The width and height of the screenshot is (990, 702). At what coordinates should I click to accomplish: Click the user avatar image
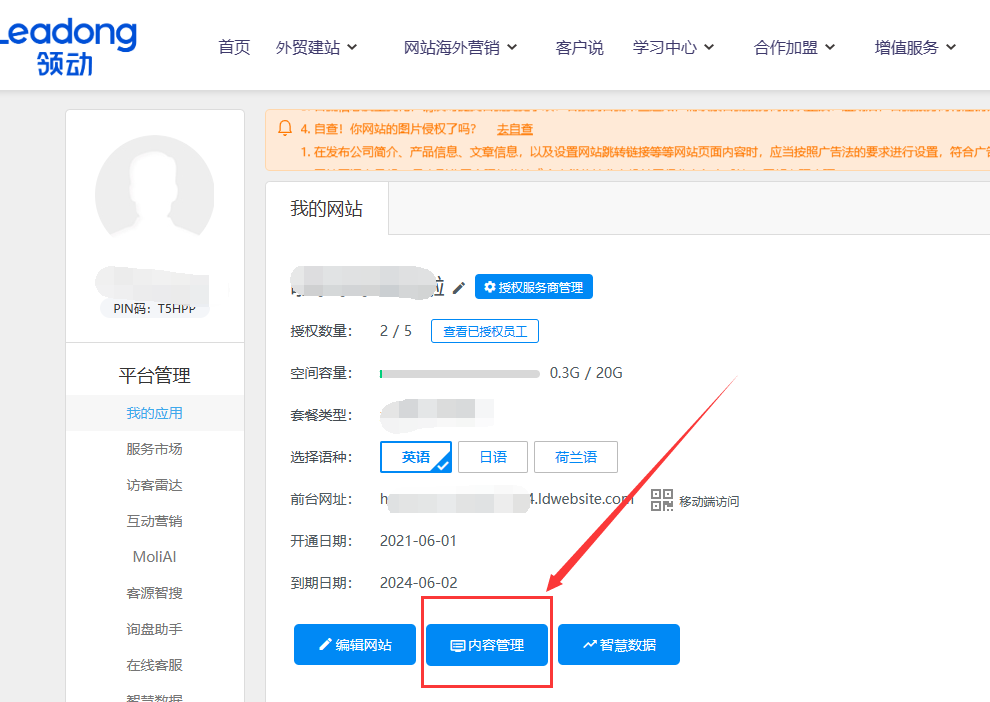pyautogui.click(x=154, y=195)
